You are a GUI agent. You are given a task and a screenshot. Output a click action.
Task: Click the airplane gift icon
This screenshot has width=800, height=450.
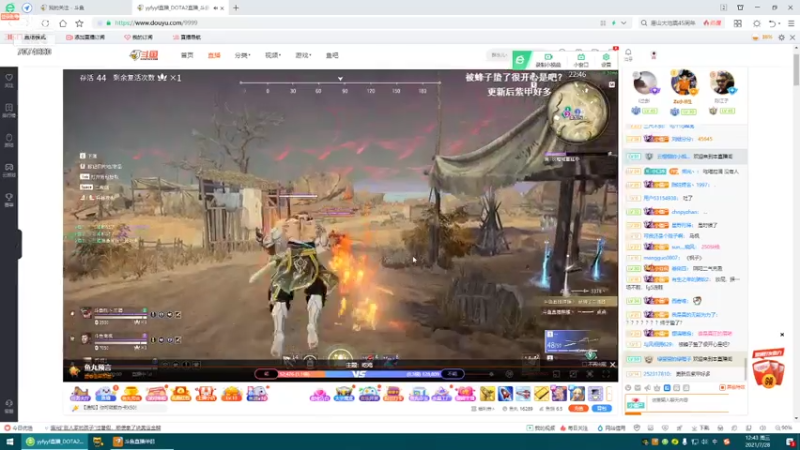523,393
